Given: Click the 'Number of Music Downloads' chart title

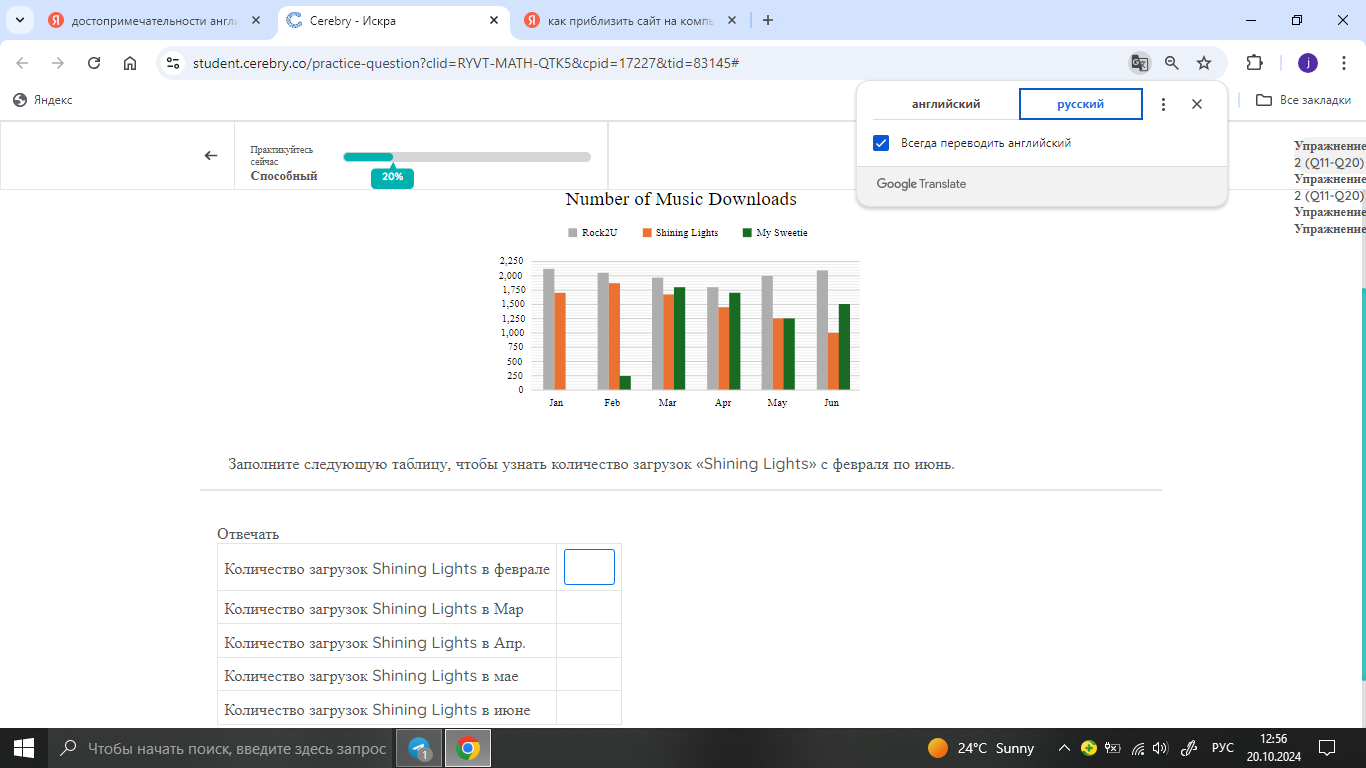Looking at the screenshot, I should click(x=681, y=199).
